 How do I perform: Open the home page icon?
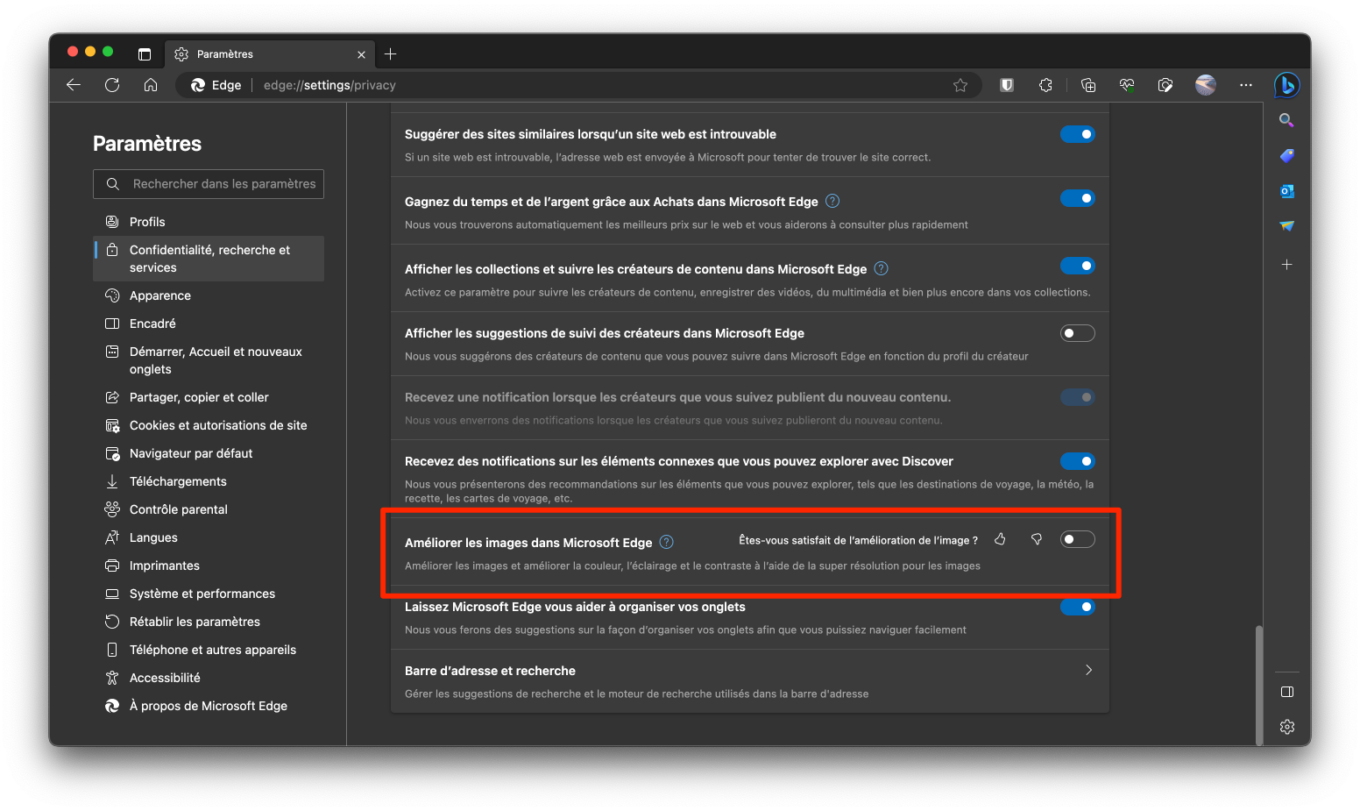[150, 85]
